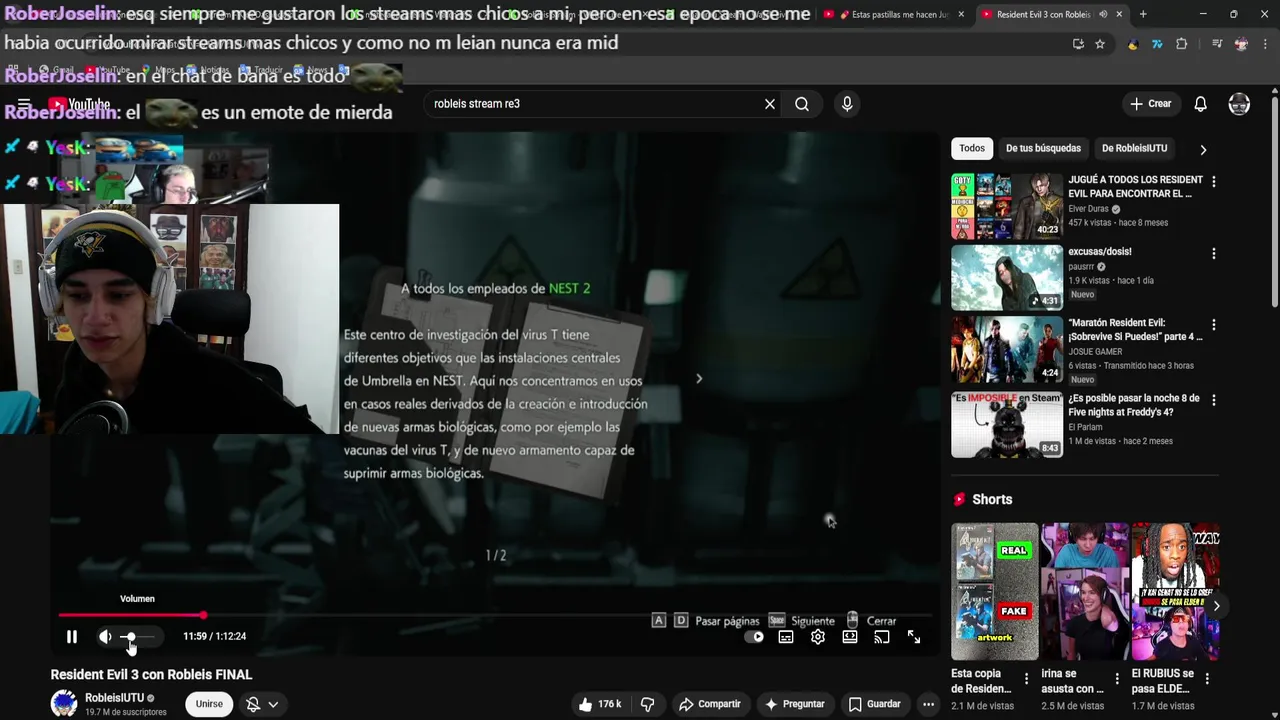
Task: Open the browser extensions puzzle icon
Action: tap(1182, 44)
